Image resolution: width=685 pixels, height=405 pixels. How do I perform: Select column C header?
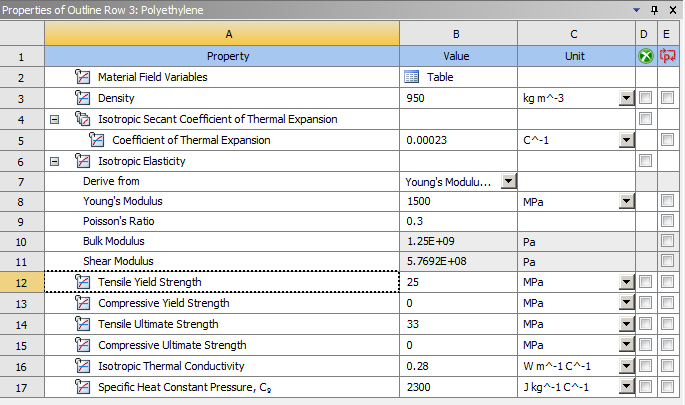click(x=576, y=34)
